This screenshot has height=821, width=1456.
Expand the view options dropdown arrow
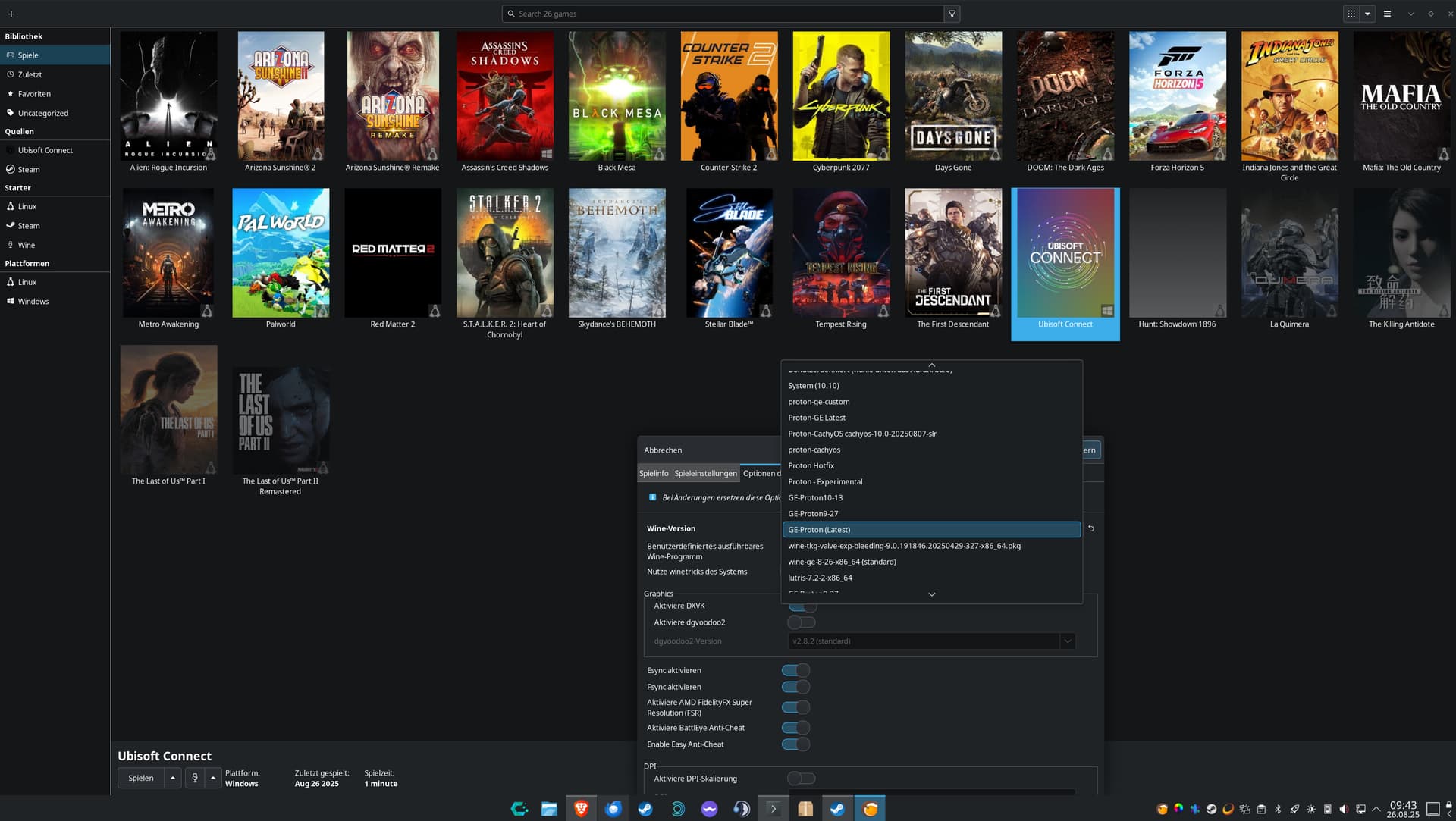[1367, 14]
